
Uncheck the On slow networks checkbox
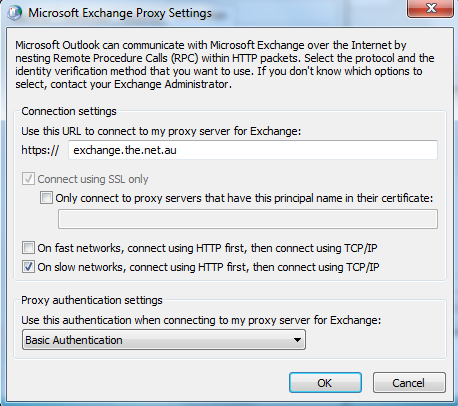pyautogui.click(x=28, y=267)
